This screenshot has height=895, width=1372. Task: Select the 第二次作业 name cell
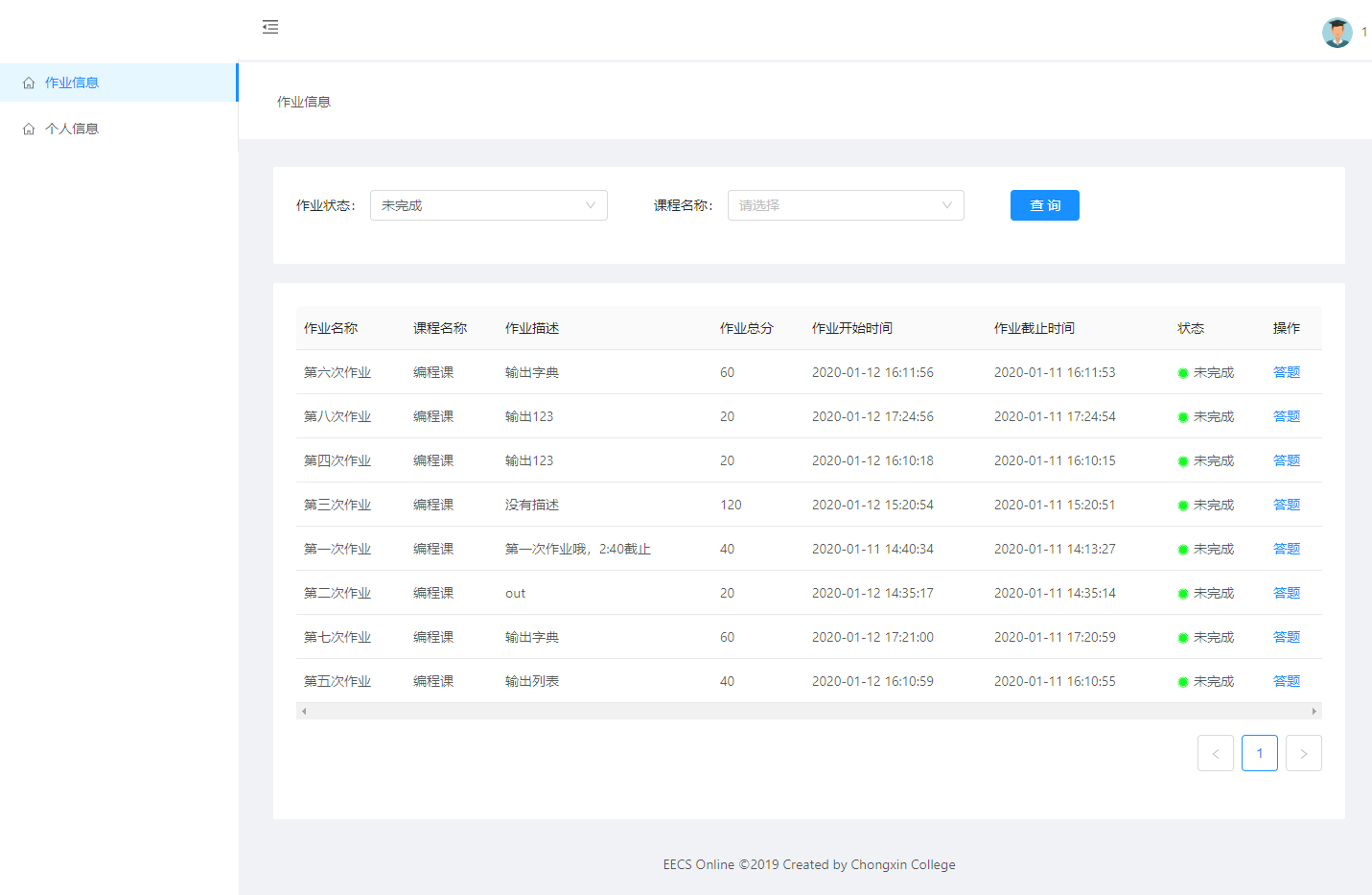click(x=337, y=593)
